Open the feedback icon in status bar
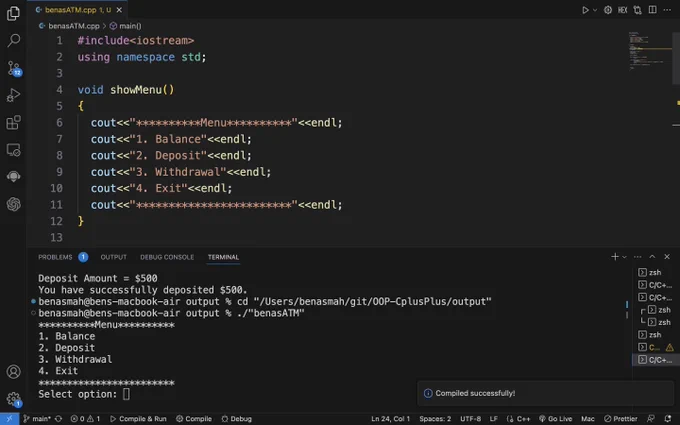Viewport: 680px width, 425px height. coord(651,419)
